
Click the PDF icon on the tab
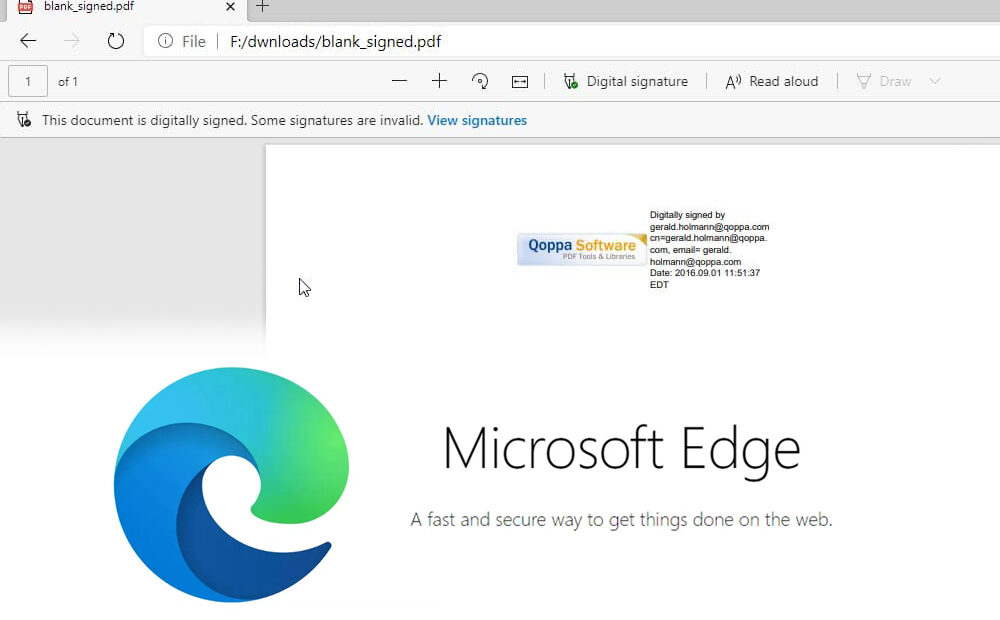coord(25,7)
